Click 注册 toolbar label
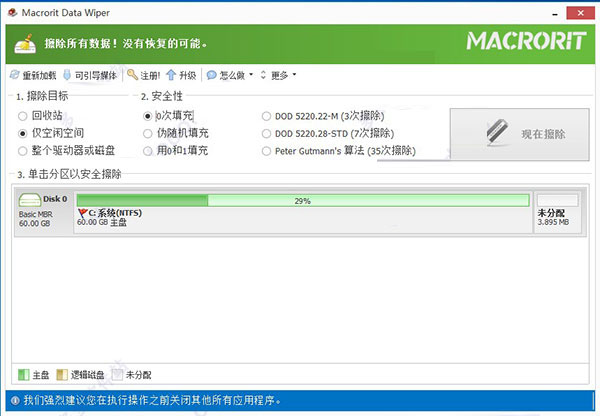 150,75
